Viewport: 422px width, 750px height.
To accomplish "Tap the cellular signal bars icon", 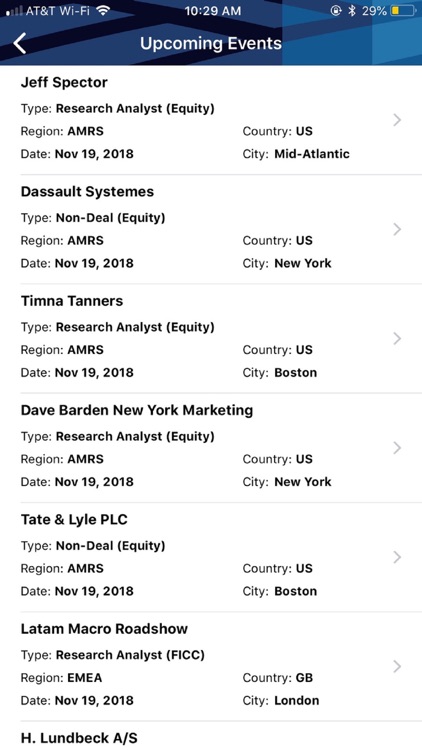I will (14, 11).
